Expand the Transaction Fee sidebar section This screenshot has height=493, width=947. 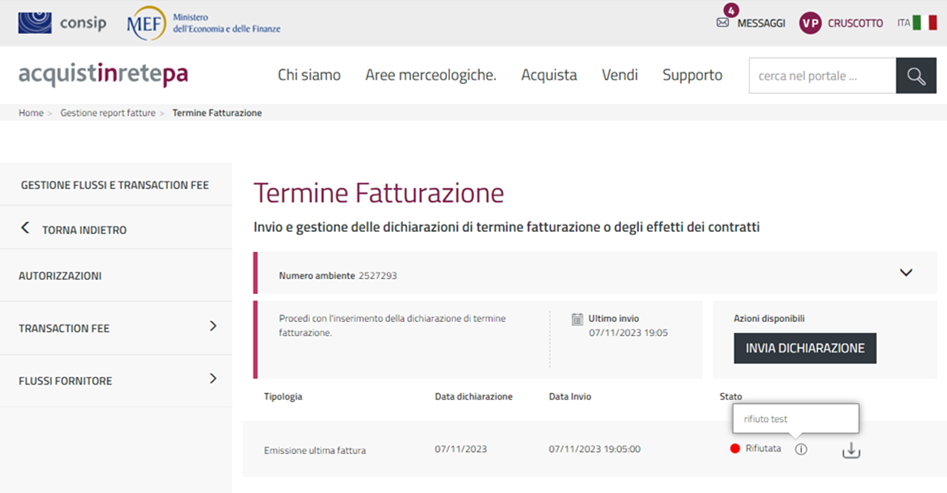click(213, 326)
